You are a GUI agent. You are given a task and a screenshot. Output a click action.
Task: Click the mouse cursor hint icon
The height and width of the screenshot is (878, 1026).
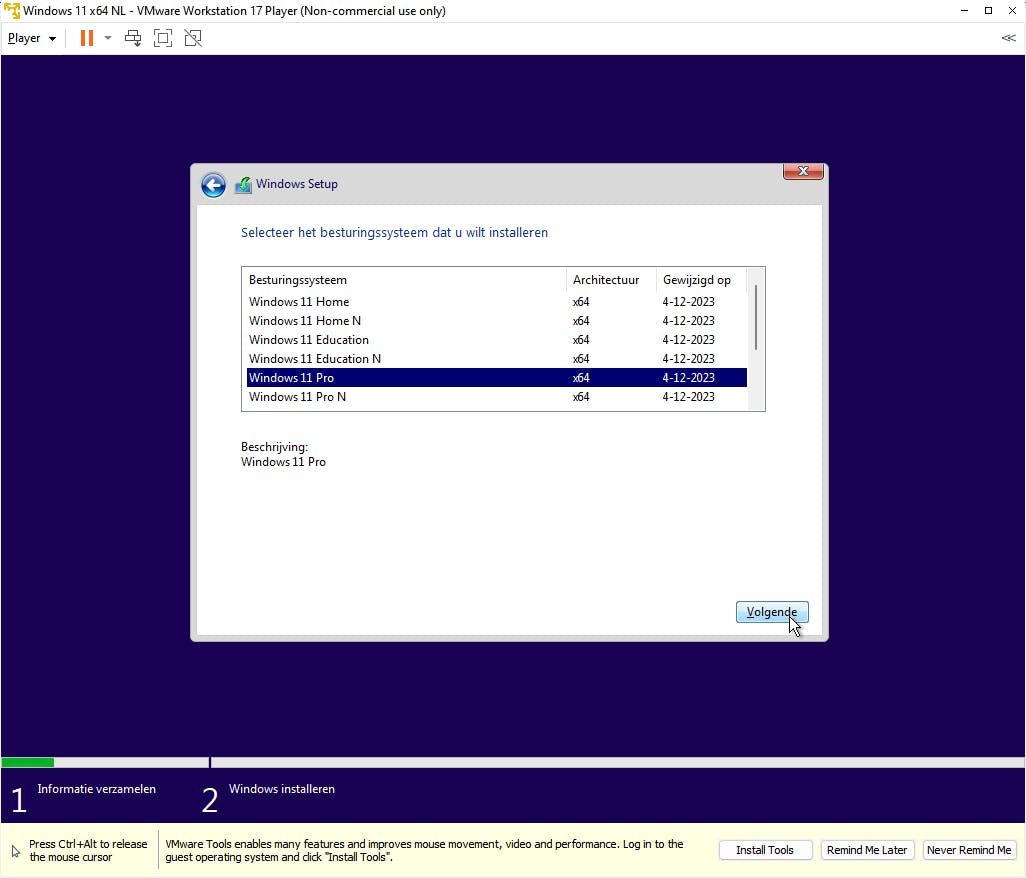pos(16,851)
